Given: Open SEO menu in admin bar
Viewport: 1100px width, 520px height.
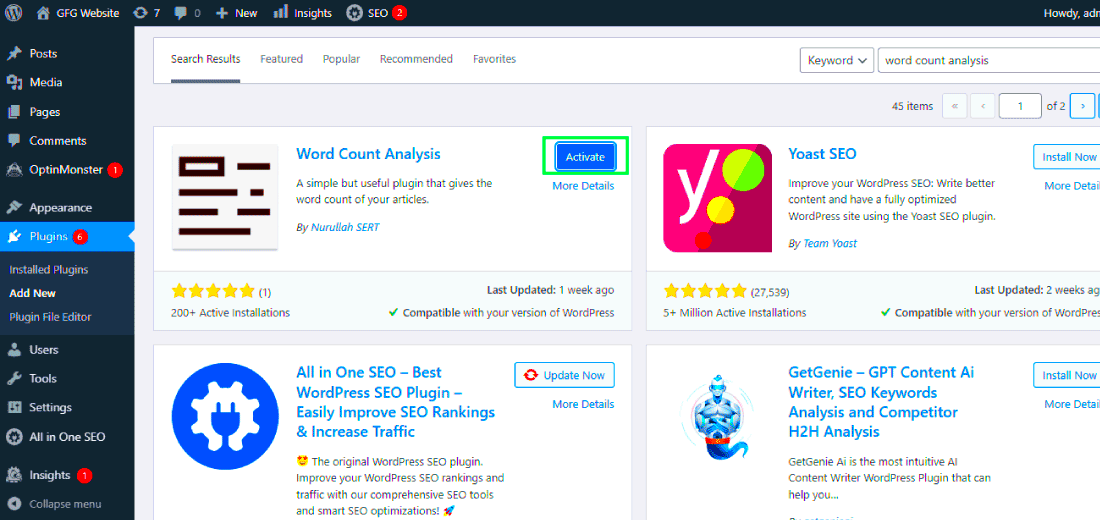Looking at the screenshot, I should point(376,13).
